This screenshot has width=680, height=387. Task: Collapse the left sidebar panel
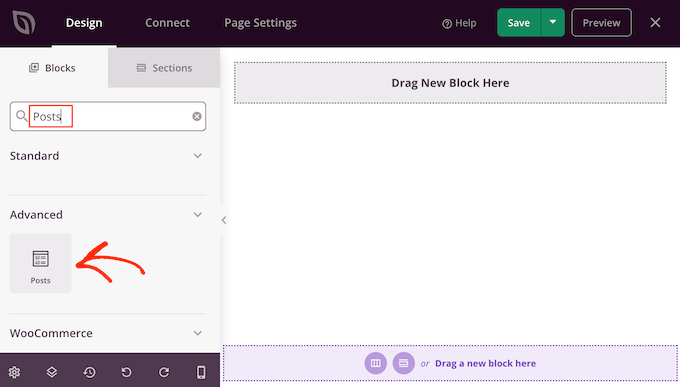point(224,220)
